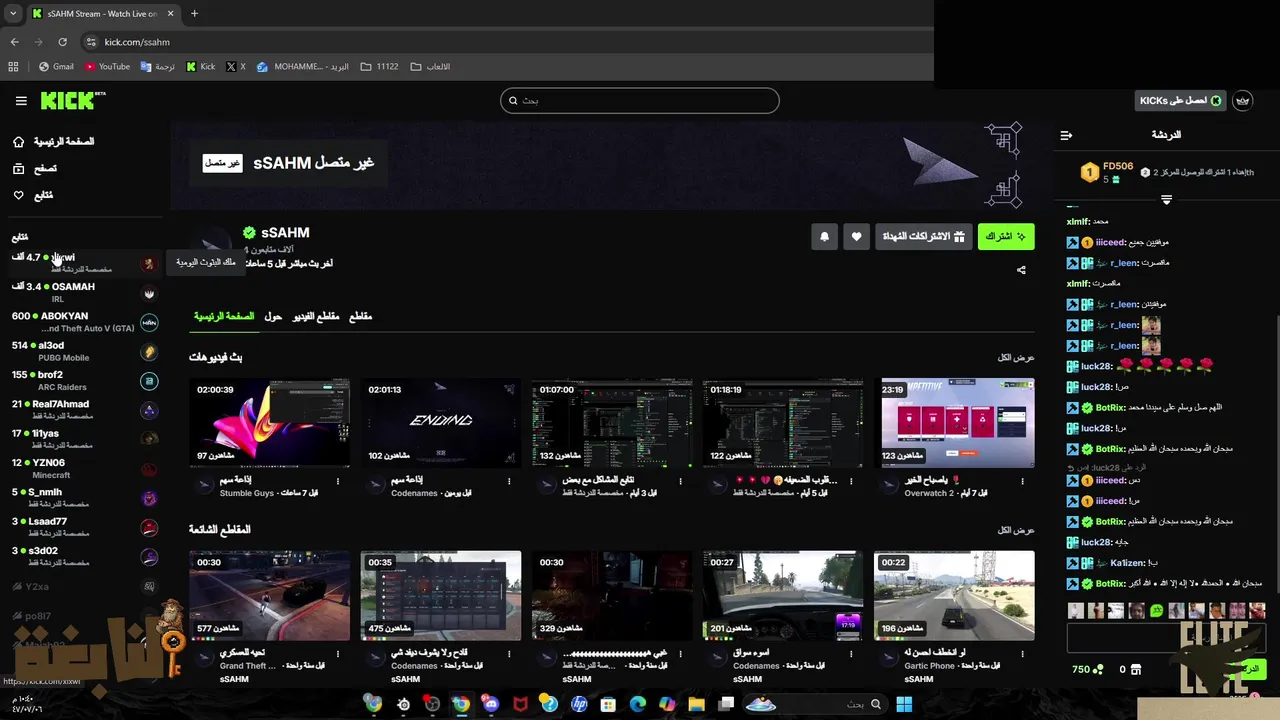This screenshot has height=720, width=1280.
Task: Click the browser reload button
Action: [62, 42]
